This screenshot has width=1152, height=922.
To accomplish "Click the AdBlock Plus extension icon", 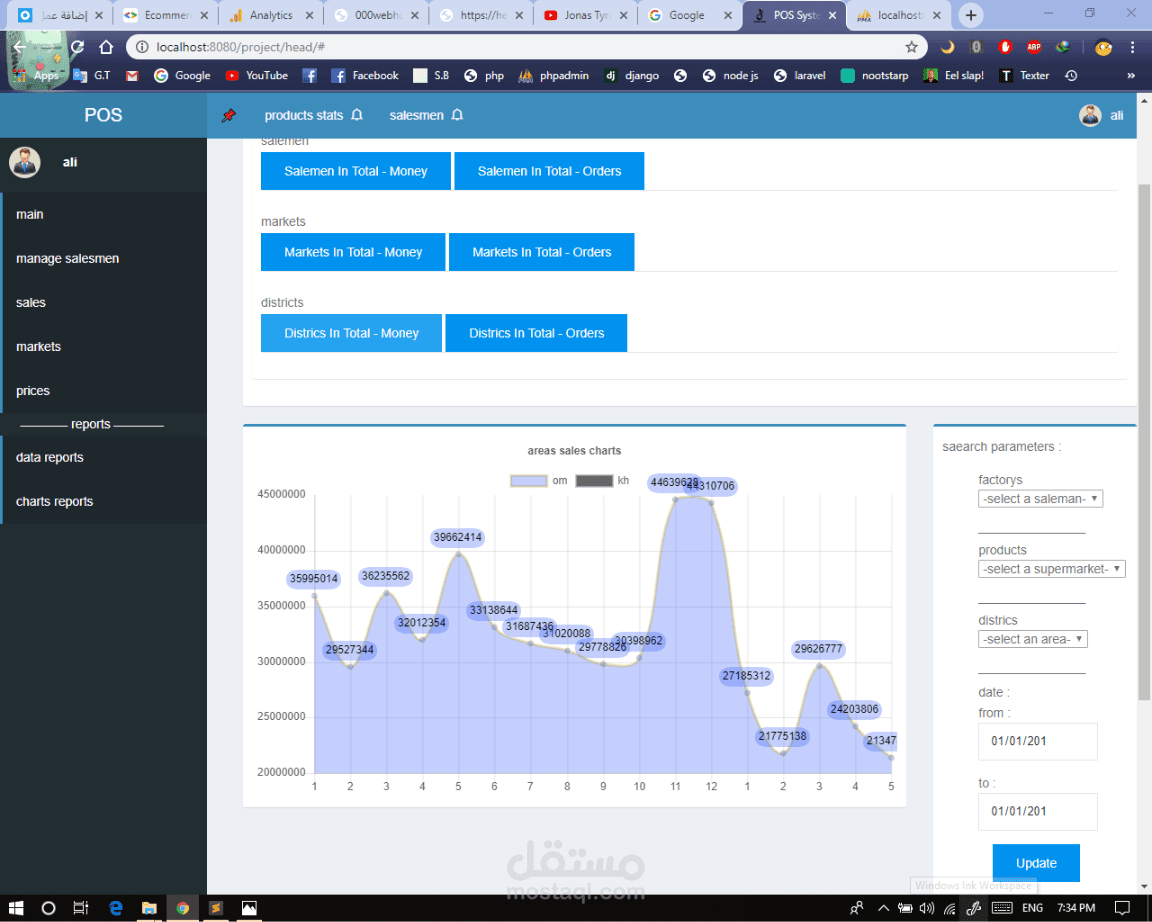I will (x=1034, y=47).
